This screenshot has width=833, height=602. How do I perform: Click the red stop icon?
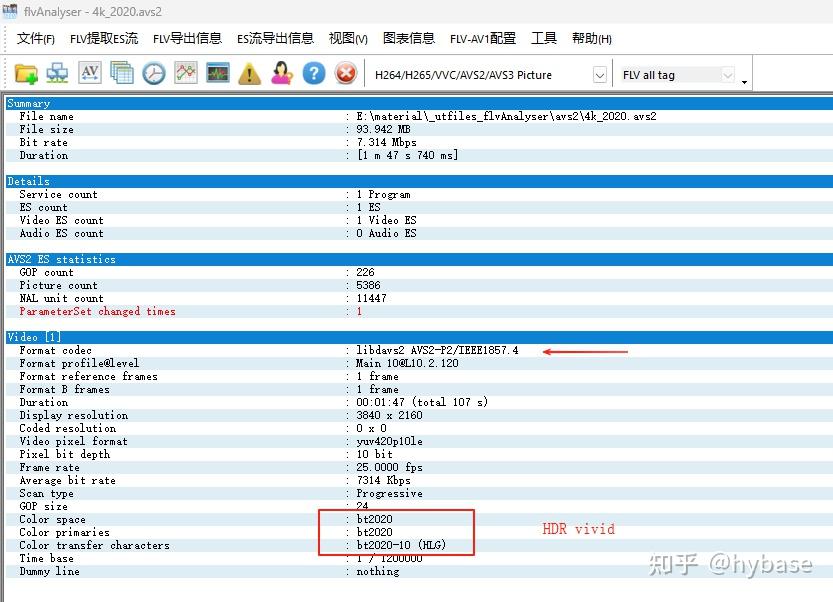coord(345,72)
